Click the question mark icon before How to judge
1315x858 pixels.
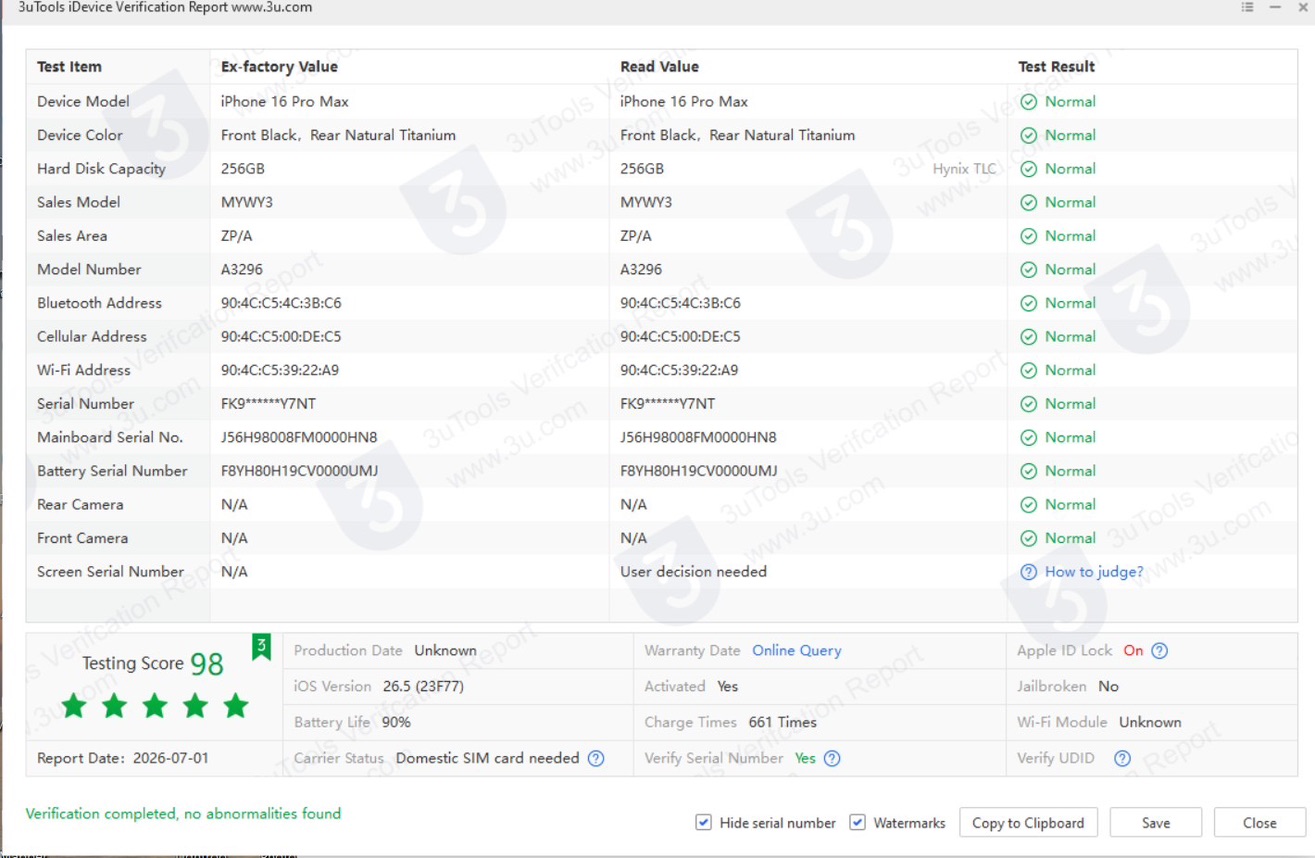[x=1028, y=572]
